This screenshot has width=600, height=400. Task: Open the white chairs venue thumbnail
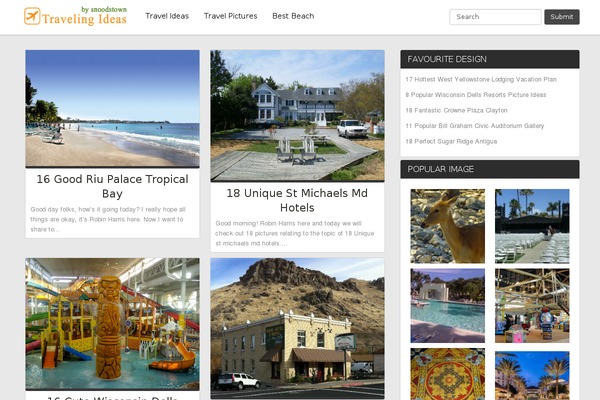click(532, 226)
